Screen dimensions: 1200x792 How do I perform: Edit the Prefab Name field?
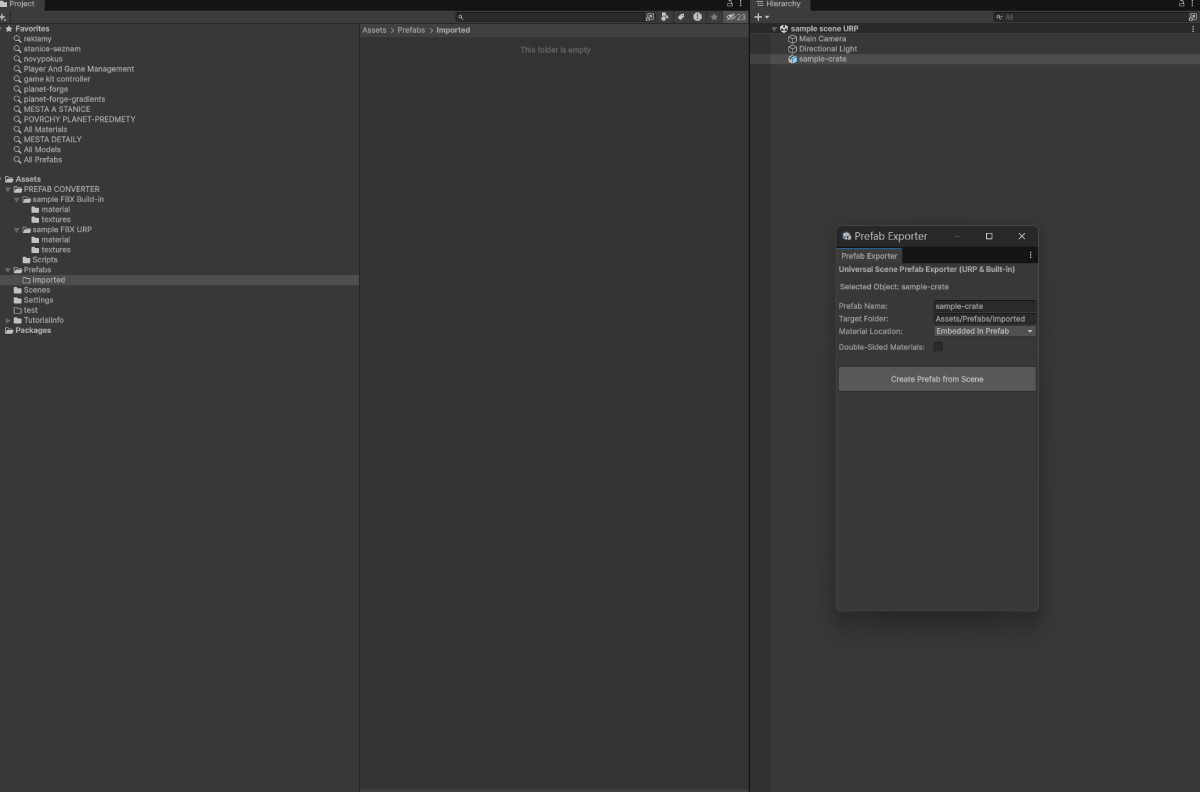(984, 306)
